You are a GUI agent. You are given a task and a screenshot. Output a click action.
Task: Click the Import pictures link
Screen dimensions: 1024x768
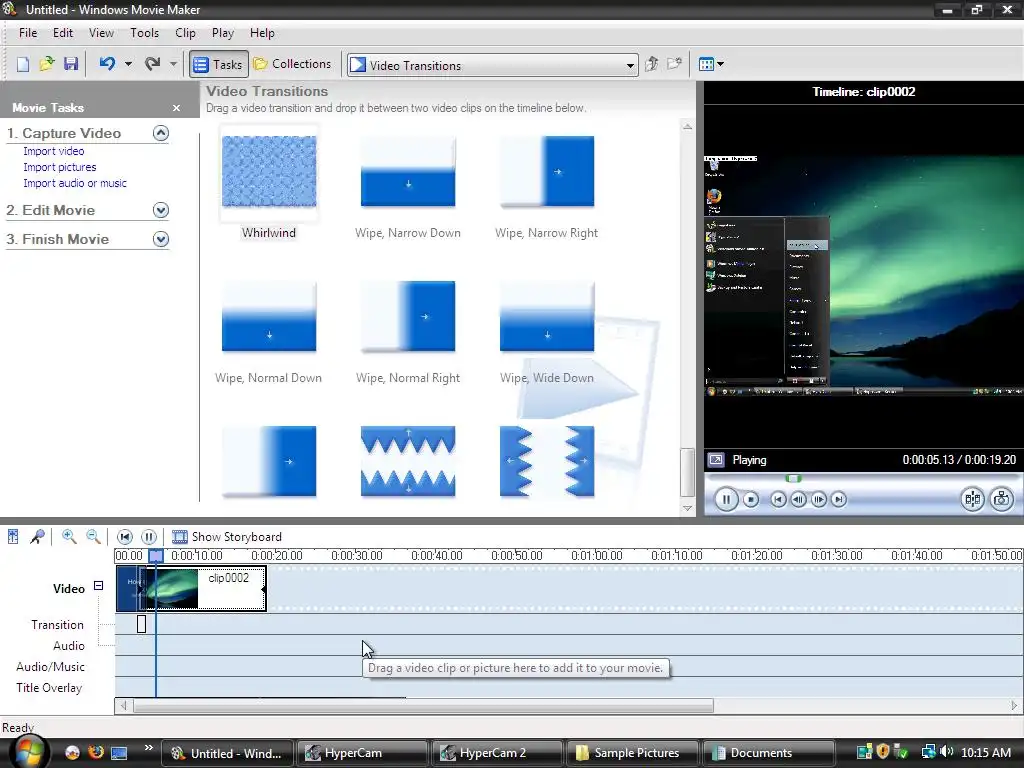[x=59, y=167]
